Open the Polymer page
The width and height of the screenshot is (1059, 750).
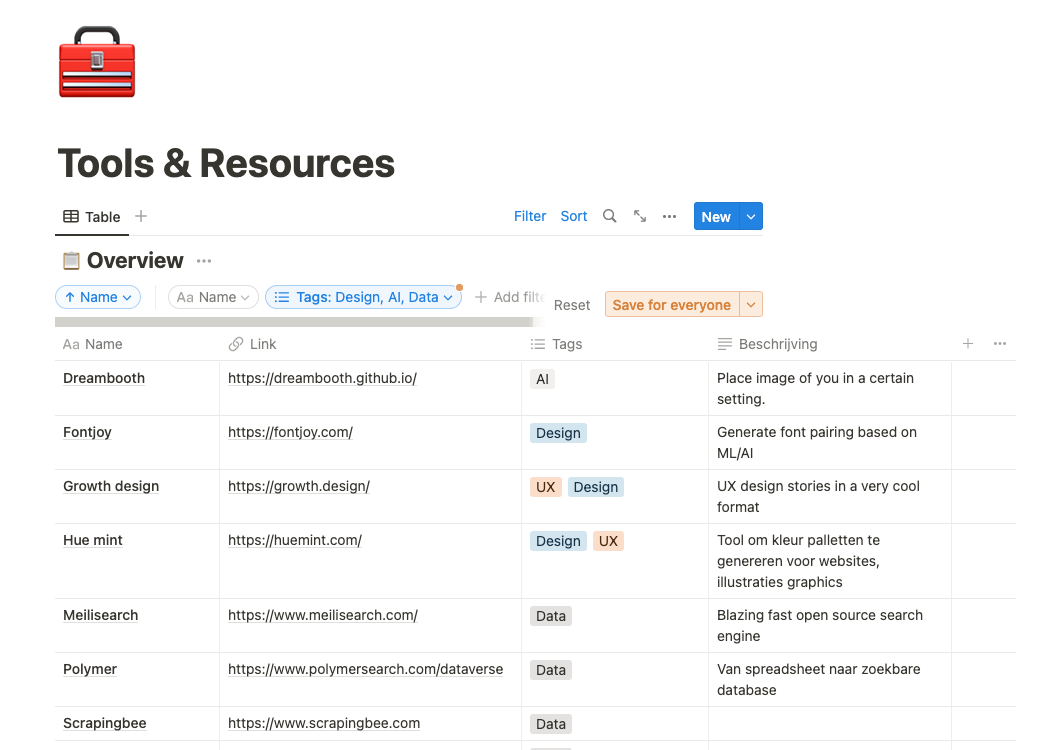click(90, 670)
